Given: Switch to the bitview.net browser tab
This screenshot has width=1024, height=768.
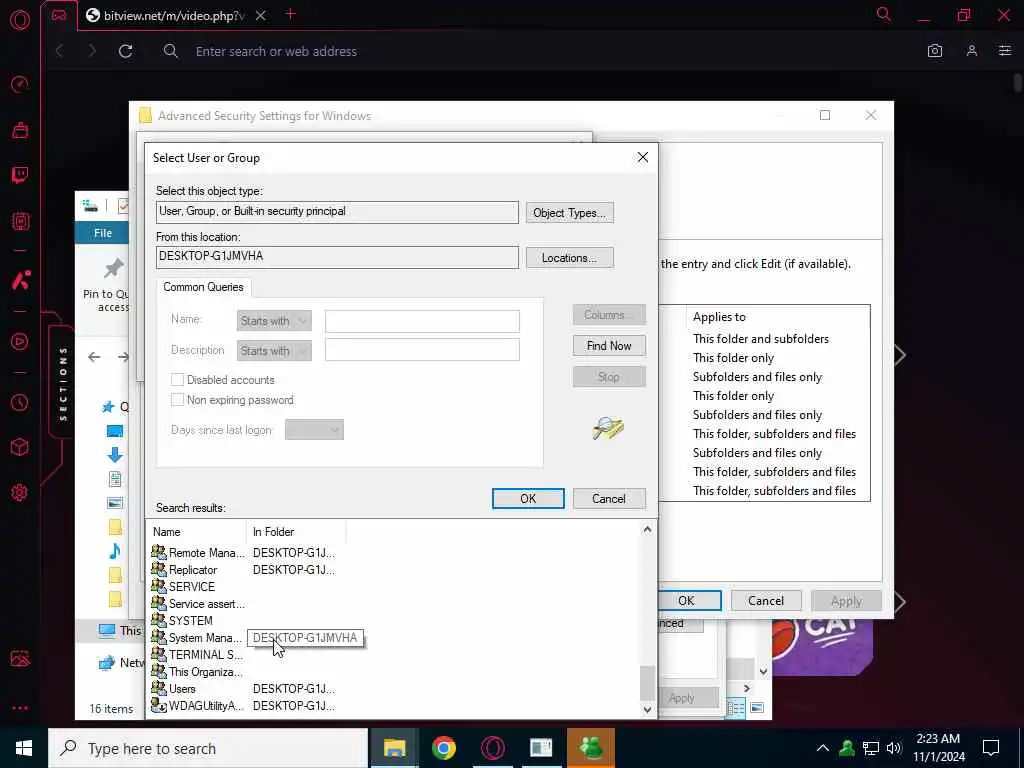Looking at the screenshot, I should 173,16.
